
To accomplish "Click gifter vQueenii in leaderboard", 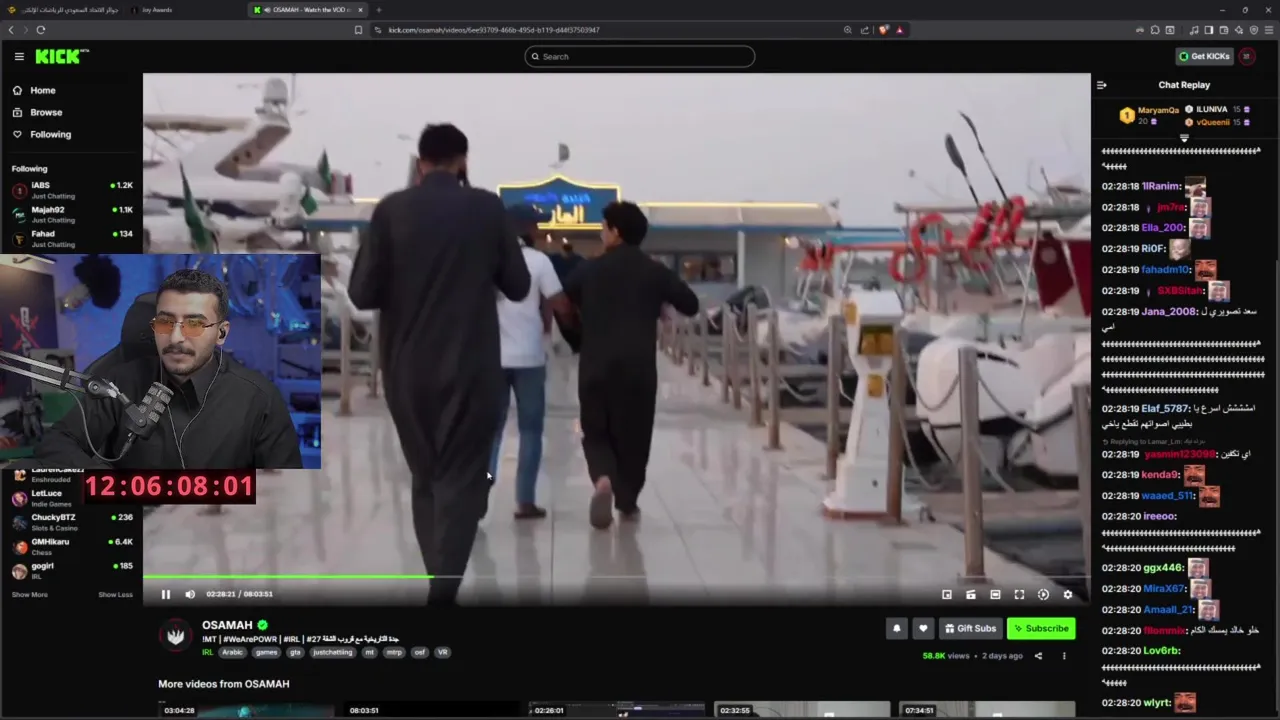I will pyautogui.click(x=1213, y=122).
